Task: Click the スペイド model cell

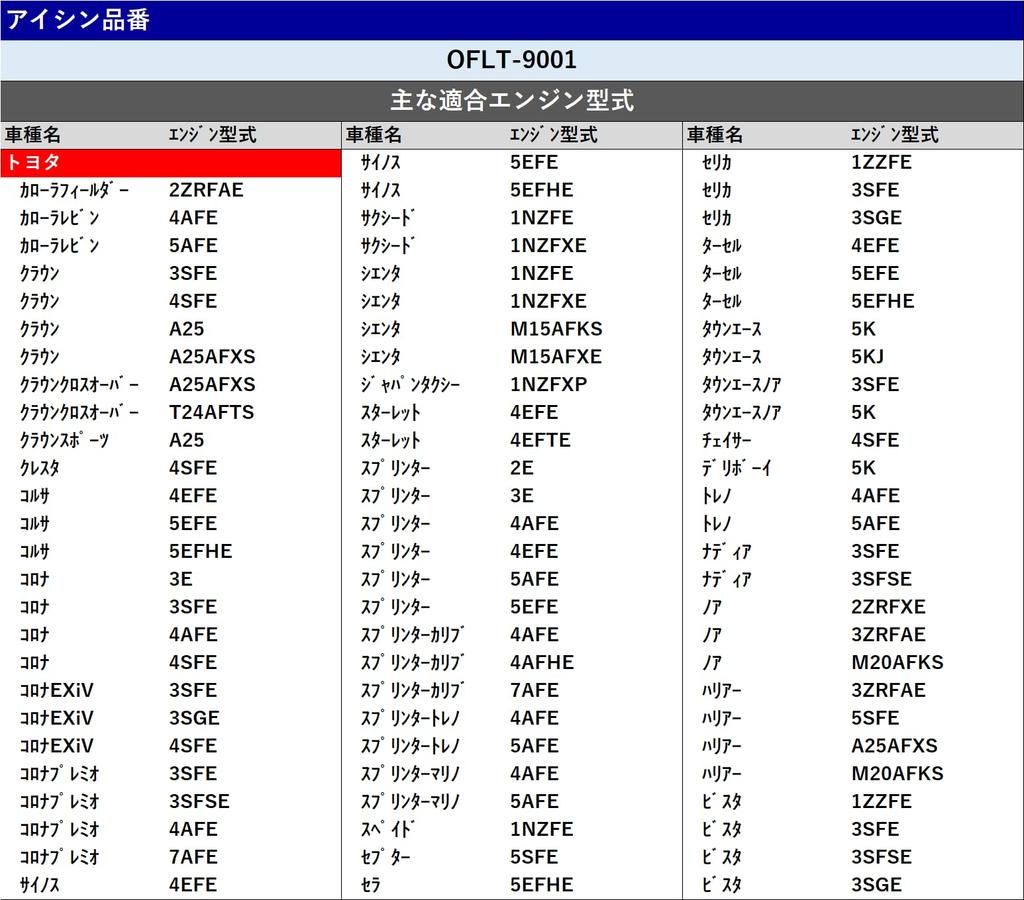Action: coord(388,829)
